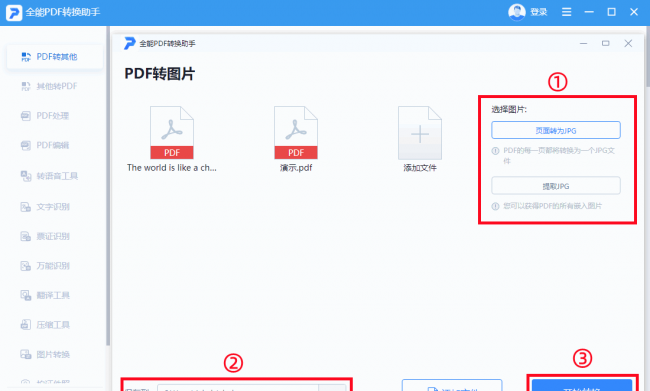650x391 pixels.
Task: Click the user avatar icon in title bar
Action: (x=517, y=12)
